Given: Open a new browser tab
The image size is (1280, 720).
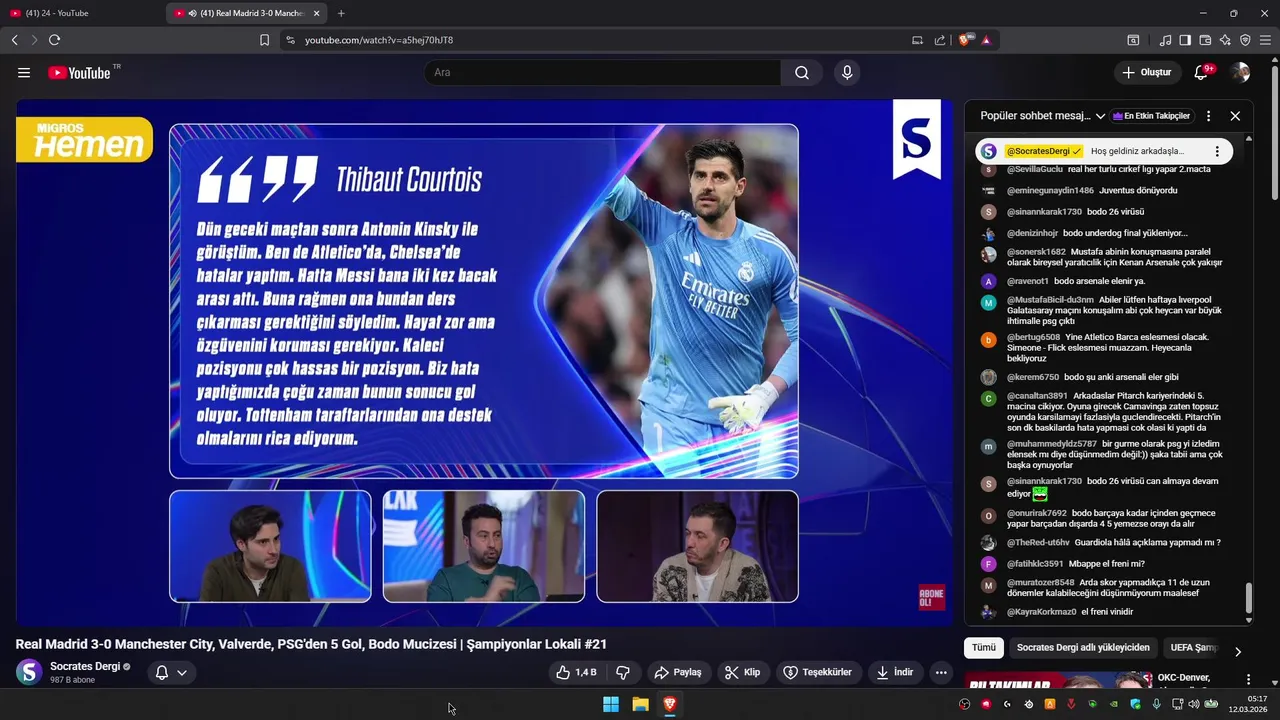Looking at the screenshot, I should [x=341, y=13].
